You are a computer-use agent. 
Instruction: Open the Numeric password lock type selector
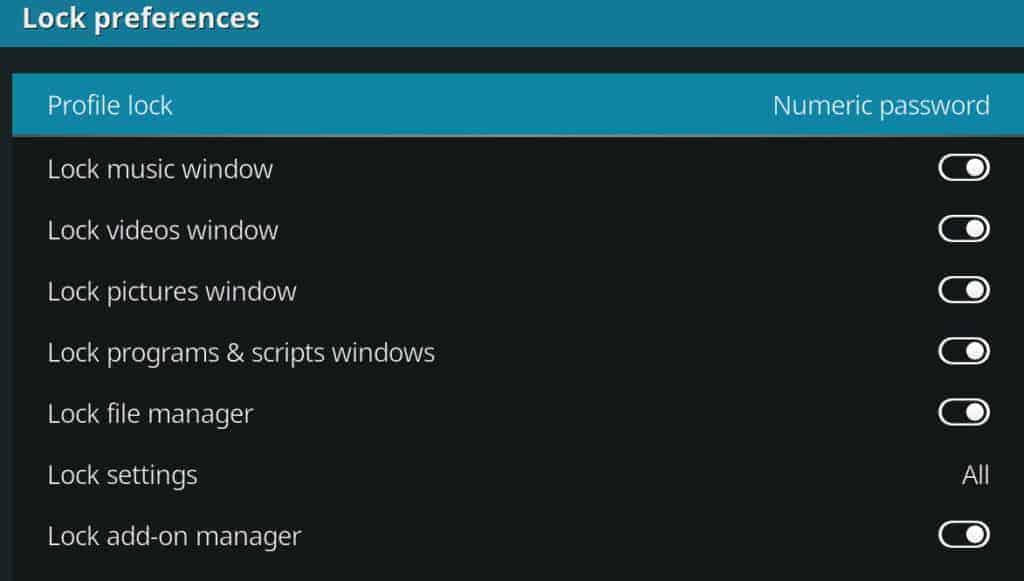[881, 106]
